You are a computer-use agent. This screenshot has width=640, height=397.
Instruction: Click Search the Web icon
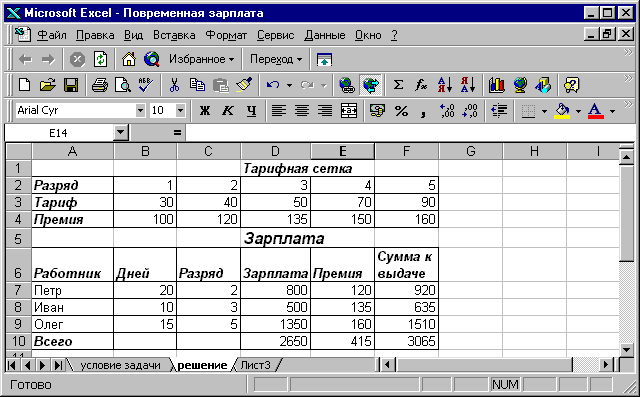[152, 60]
